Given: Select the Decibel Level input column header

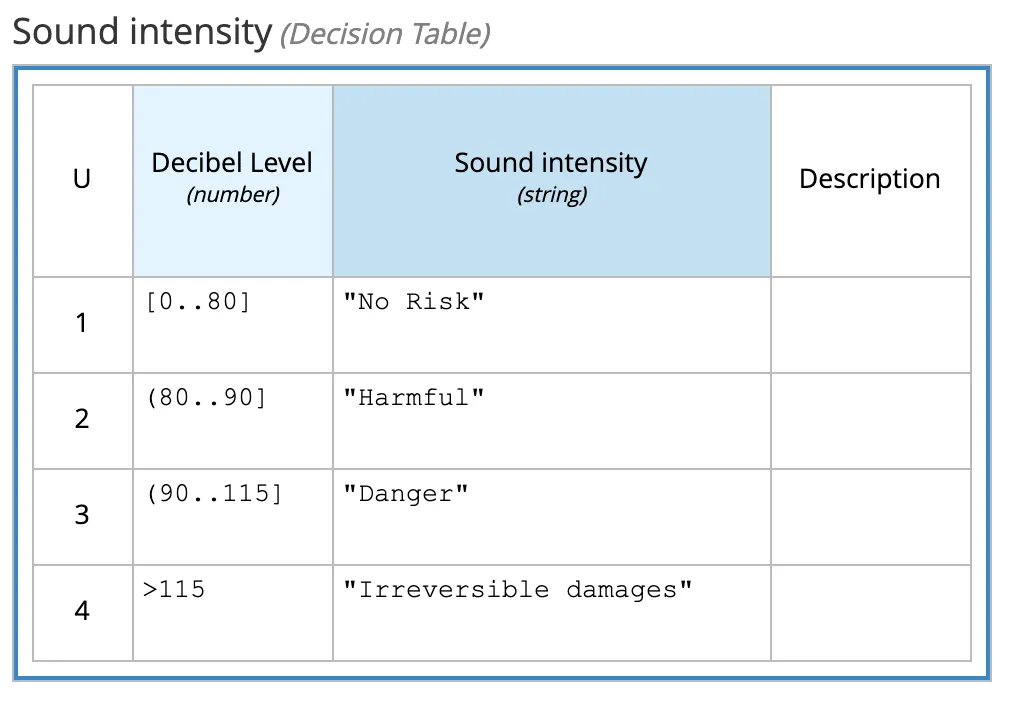Looking at the screenshot, I should coord(233,181).
